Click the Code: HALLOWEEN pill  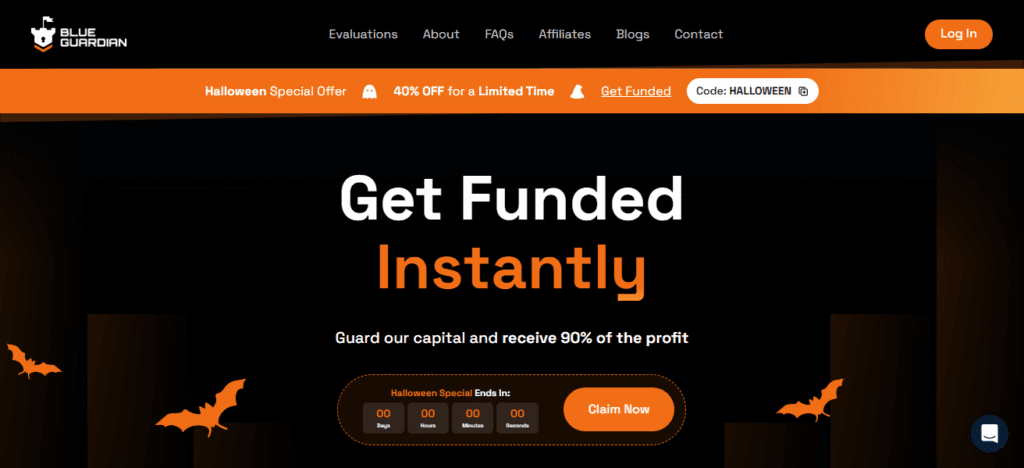[752, 91]
